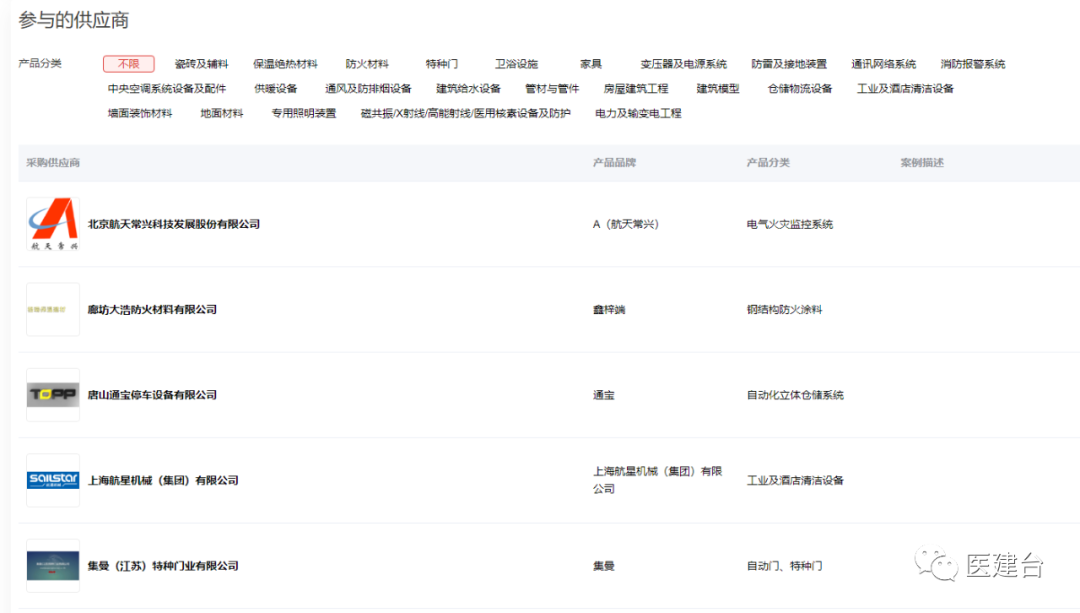Click the TOPP logo of 唐山通宝
1080x613 pixels.
52,394
